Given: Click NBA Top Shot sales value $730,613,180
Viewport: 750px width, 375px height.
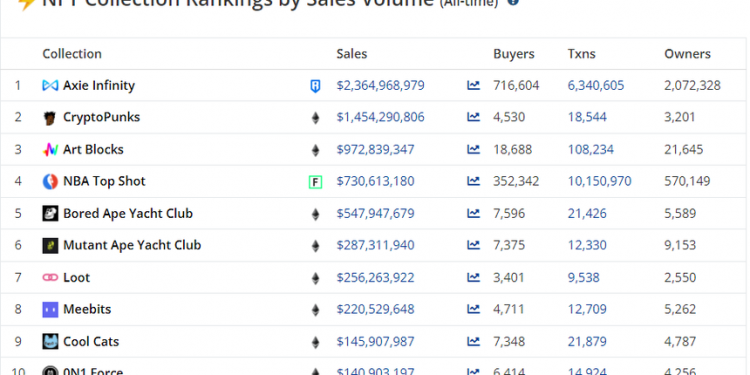Looking at the screenshot, I should pyautogui.click(x=375, y=181).
